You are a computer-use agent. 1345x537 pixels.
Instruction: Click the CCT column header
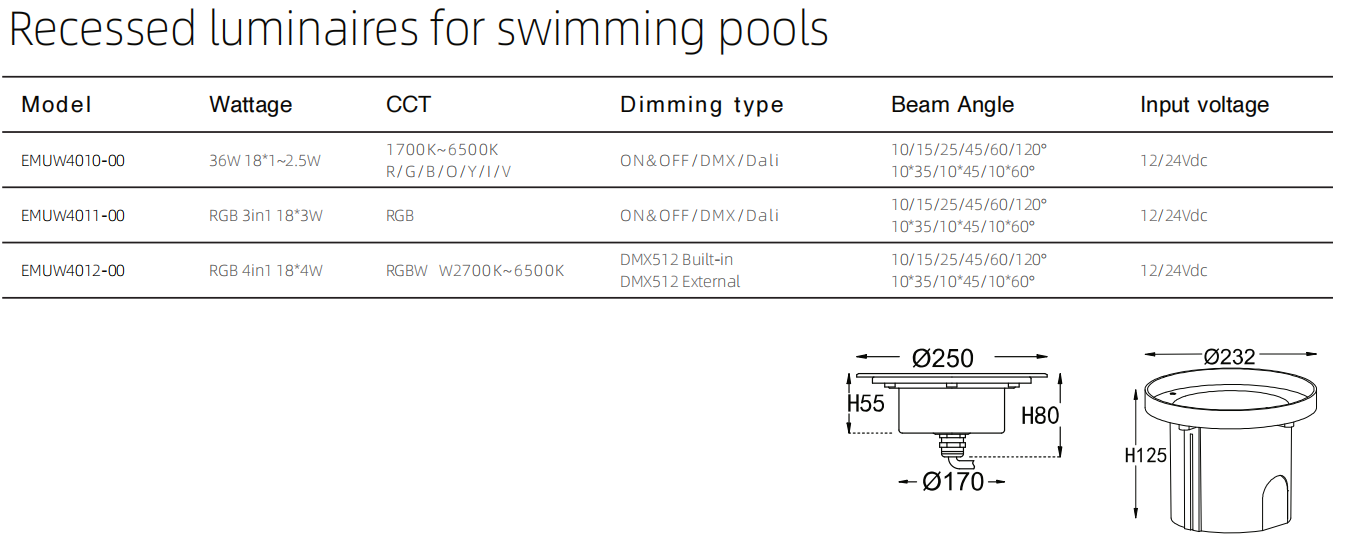tap(408, 105)
